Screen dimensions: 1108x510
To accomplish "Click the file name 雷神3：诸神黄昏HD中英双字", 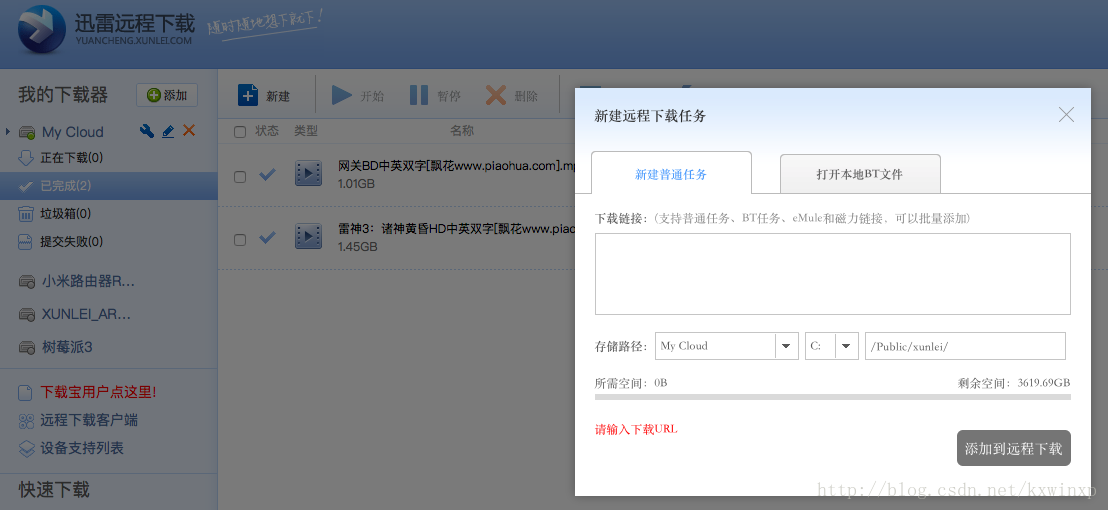I will tap(456, 229).
